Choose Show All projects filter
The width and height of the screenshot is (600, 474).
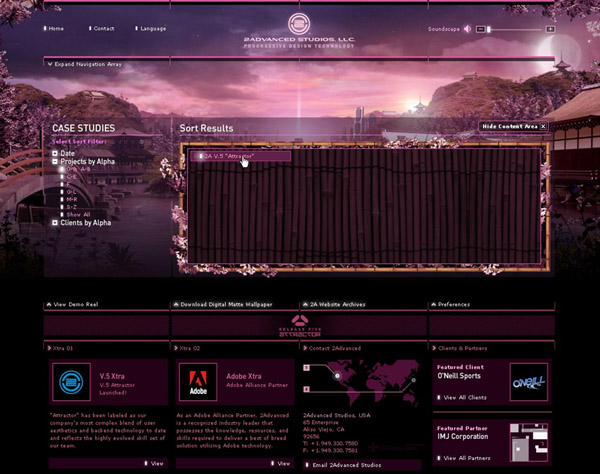(x=76, y=215)
